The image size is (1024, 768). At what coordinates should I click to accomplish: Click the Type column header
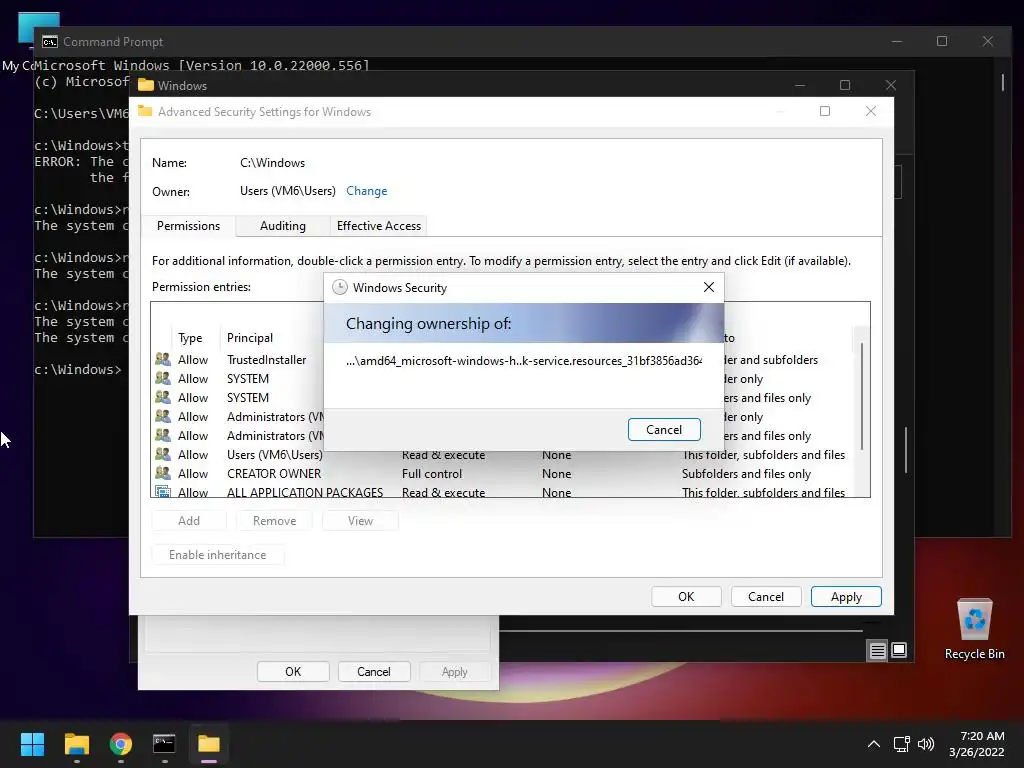pos(190,338)
